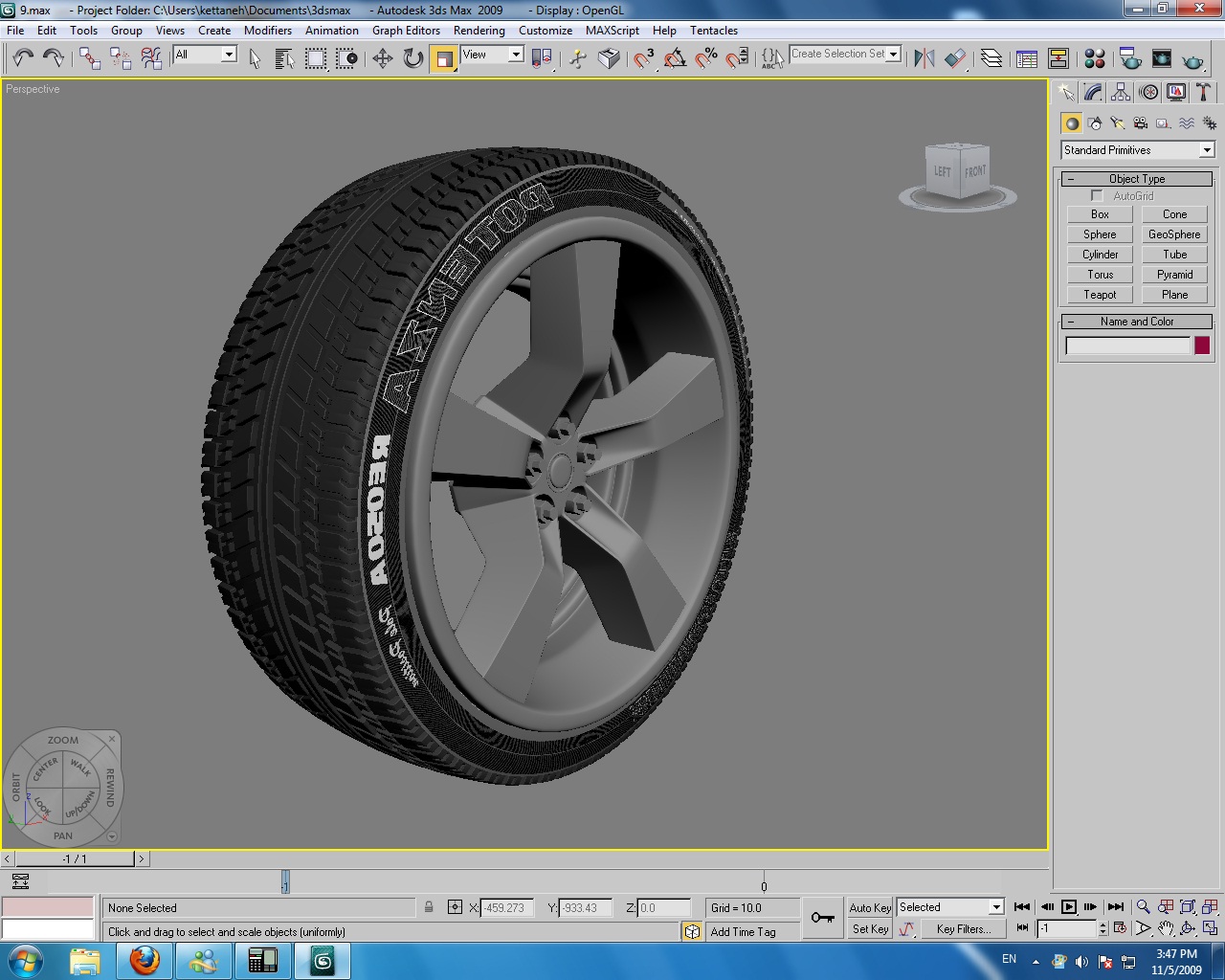Viewport: 1225px width, 980px height.
Task: Enable the AutoGrid checkbox
Action: (x=1097, y=195)
